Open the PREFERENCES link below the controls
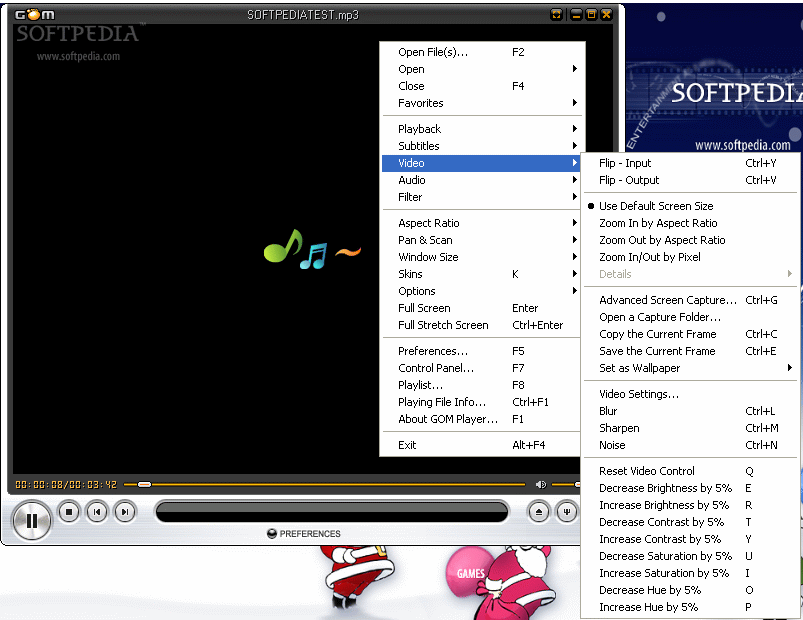803x620 pixels. point(304,533)
